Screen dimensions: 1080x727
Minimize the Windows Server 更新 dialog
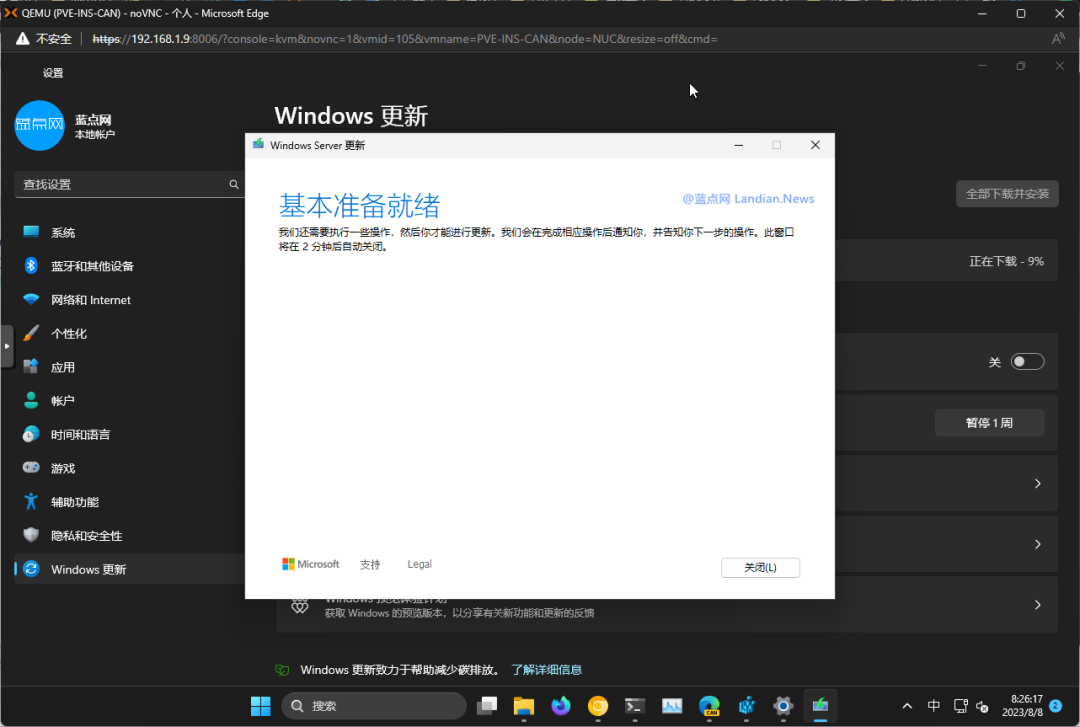(x=738, y=145)
